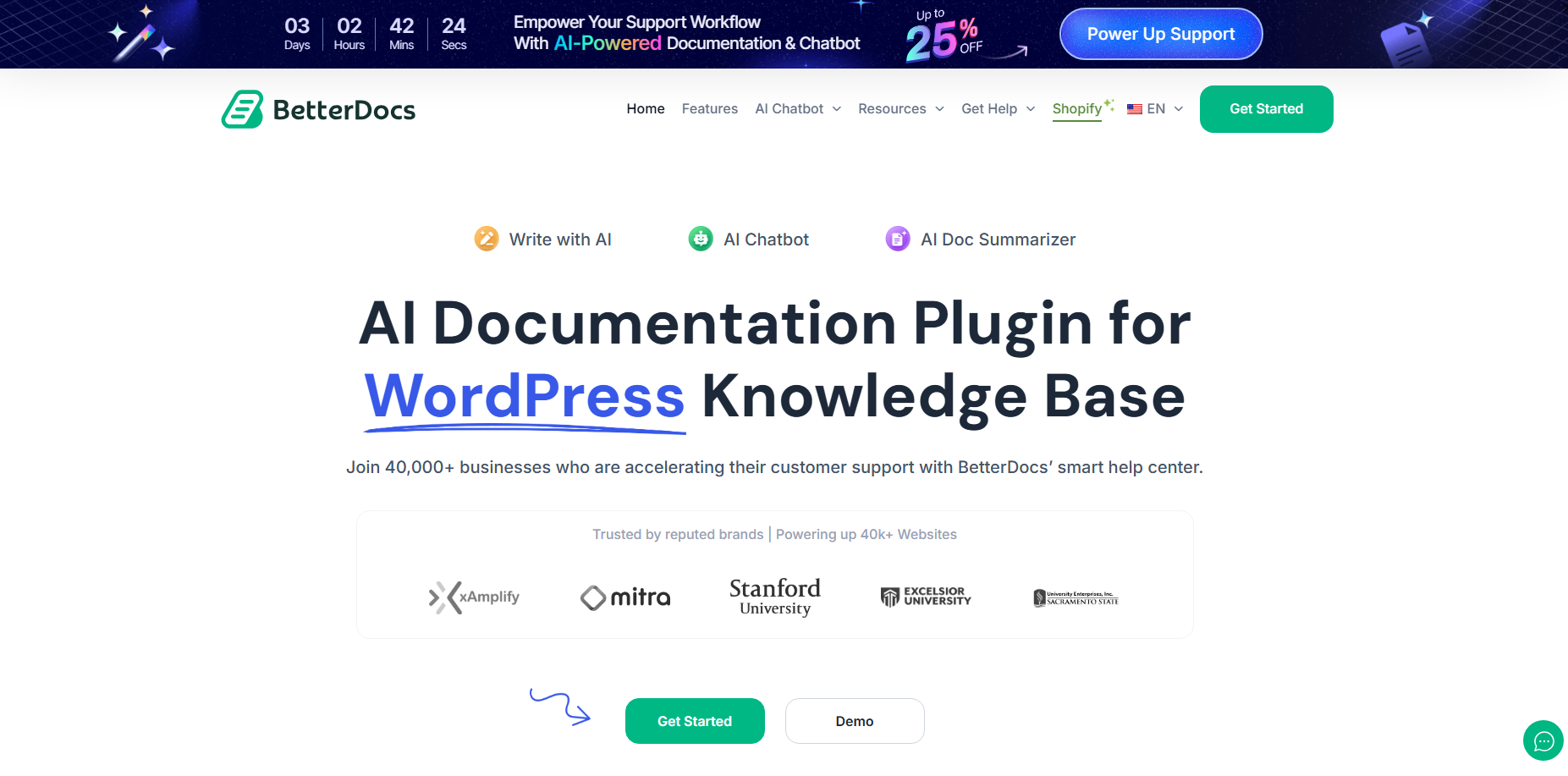
Task: Open the Features menu item
Action: click(x=709, y=108)
